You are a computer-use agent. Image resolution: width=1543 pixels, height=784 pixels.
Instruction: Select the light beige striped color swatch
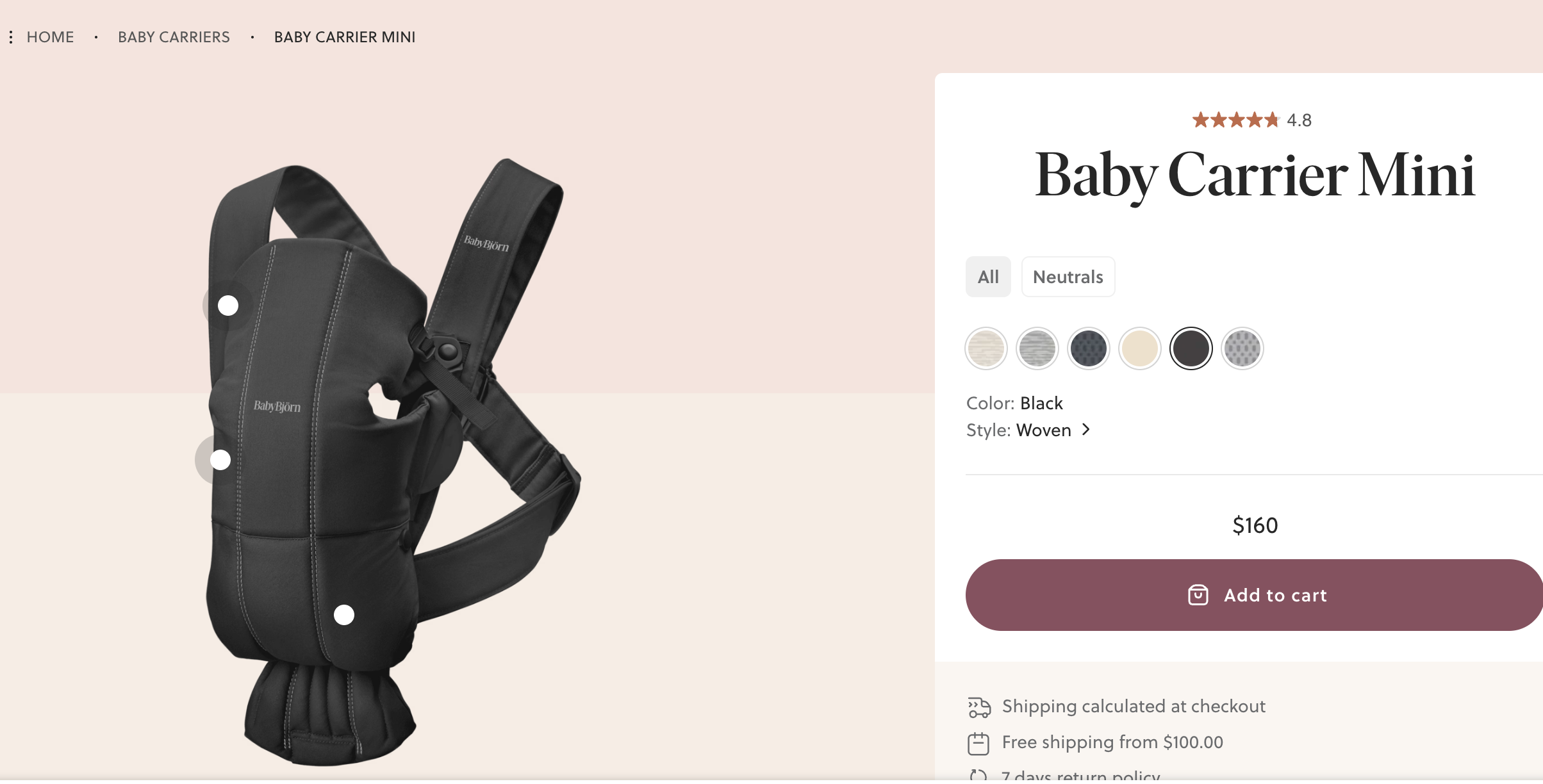point(986,348)
